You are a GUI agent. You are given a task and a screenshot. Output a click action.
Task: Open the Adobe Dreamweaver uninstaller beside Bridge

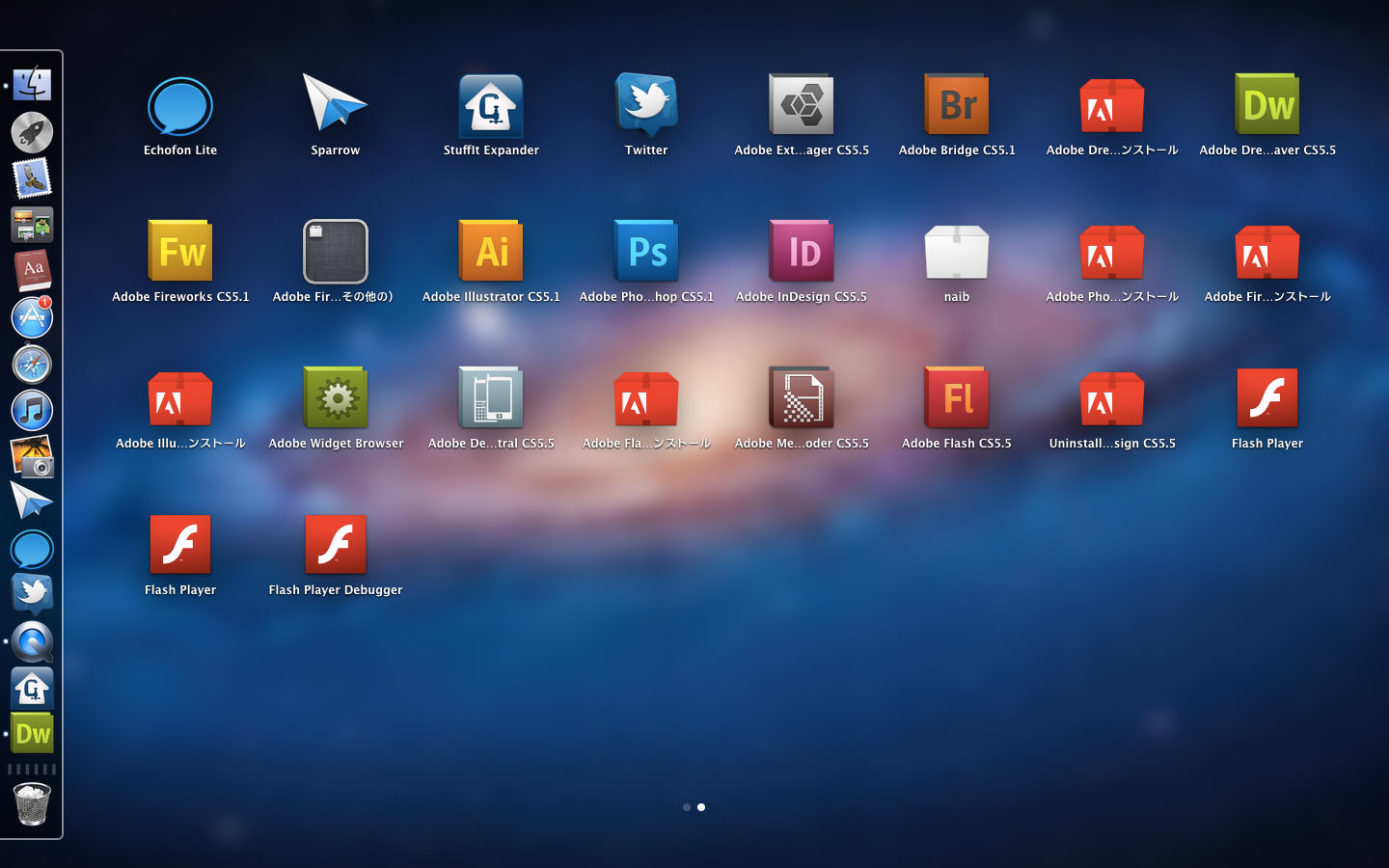[x=1112, y=106]
